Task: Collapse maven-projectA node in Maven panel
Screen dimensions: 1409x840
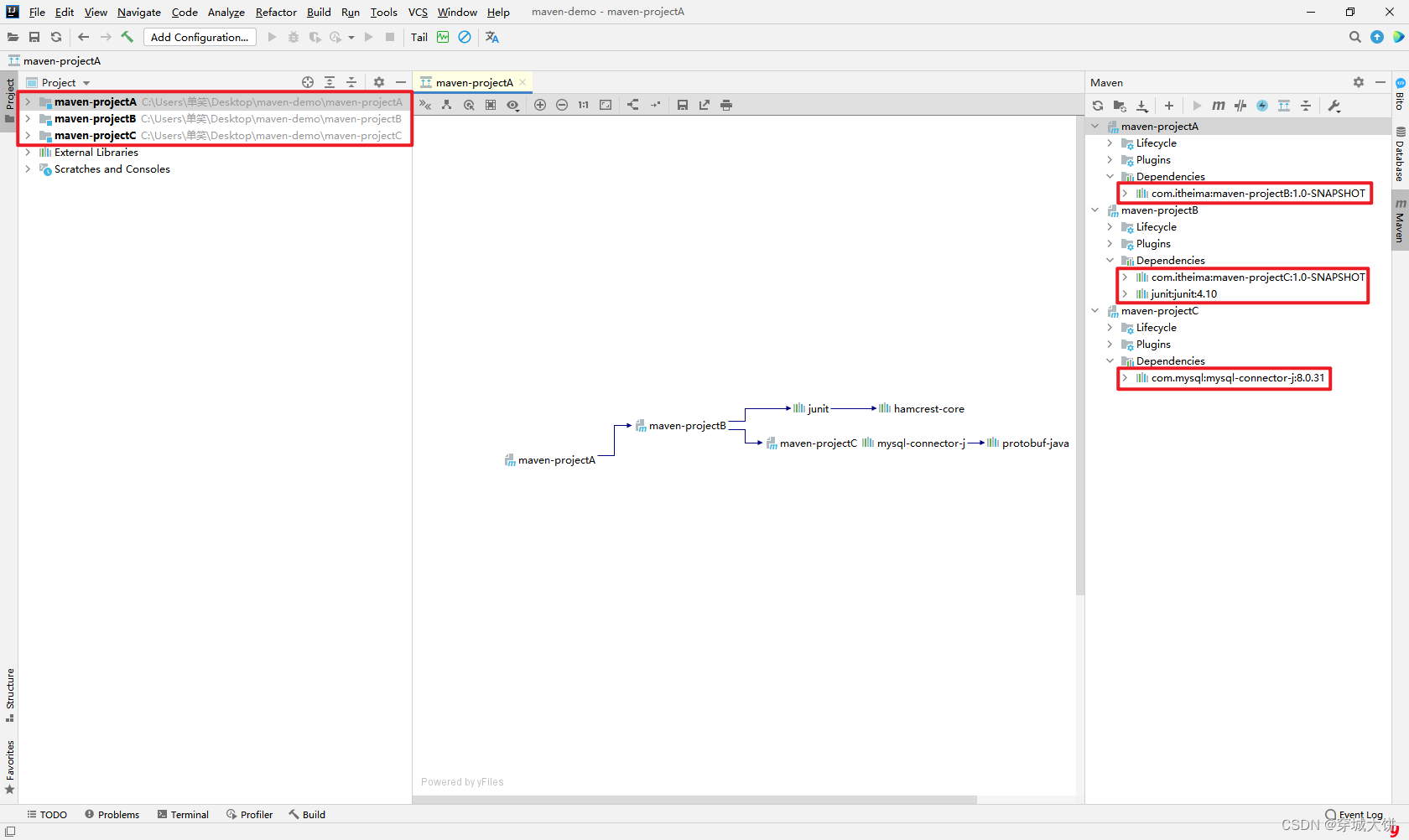Action: point(1095,127)
